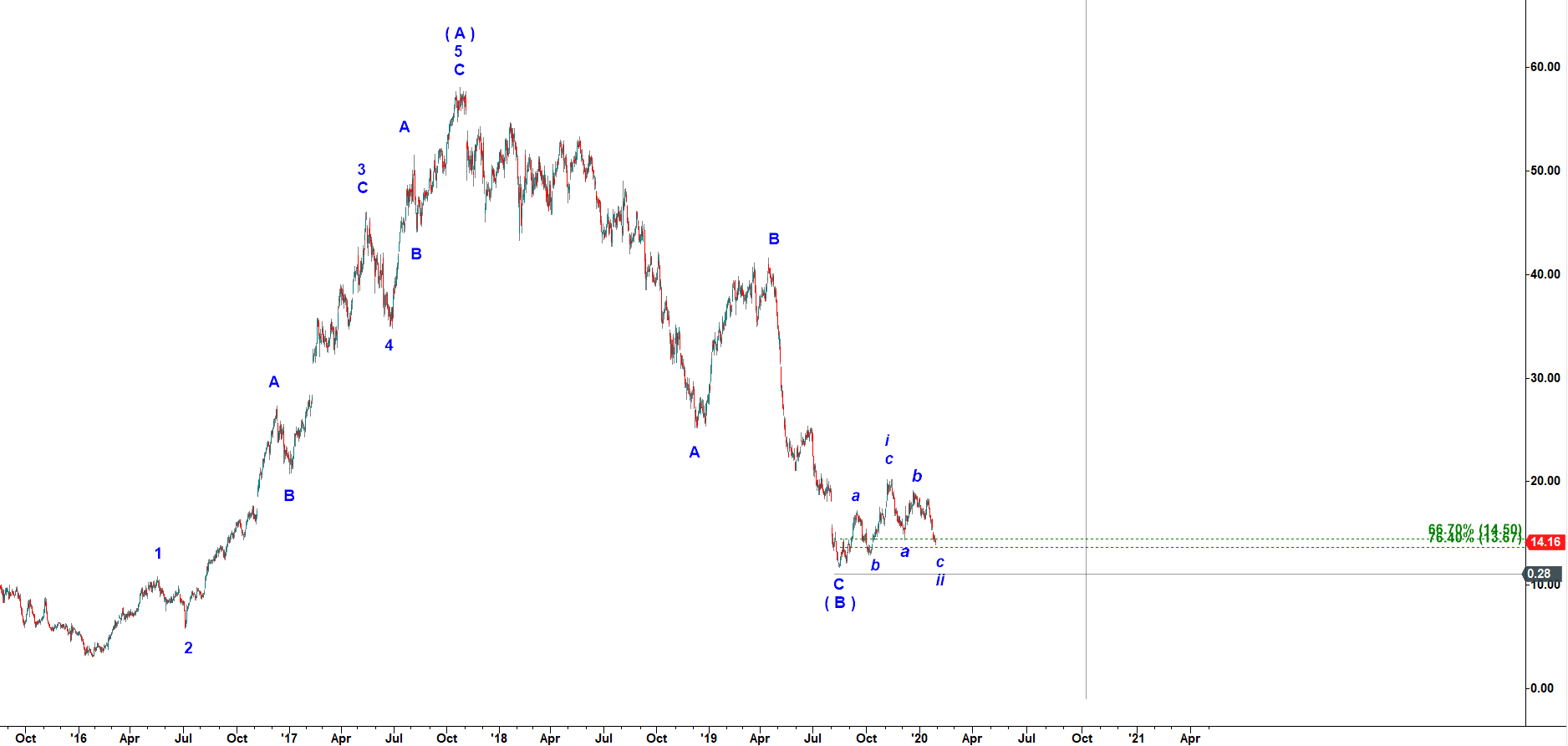The width and height of the screenshot is (1568, 746).
Task: Click the italic ii wave label
Action: (x=940, y=580)
